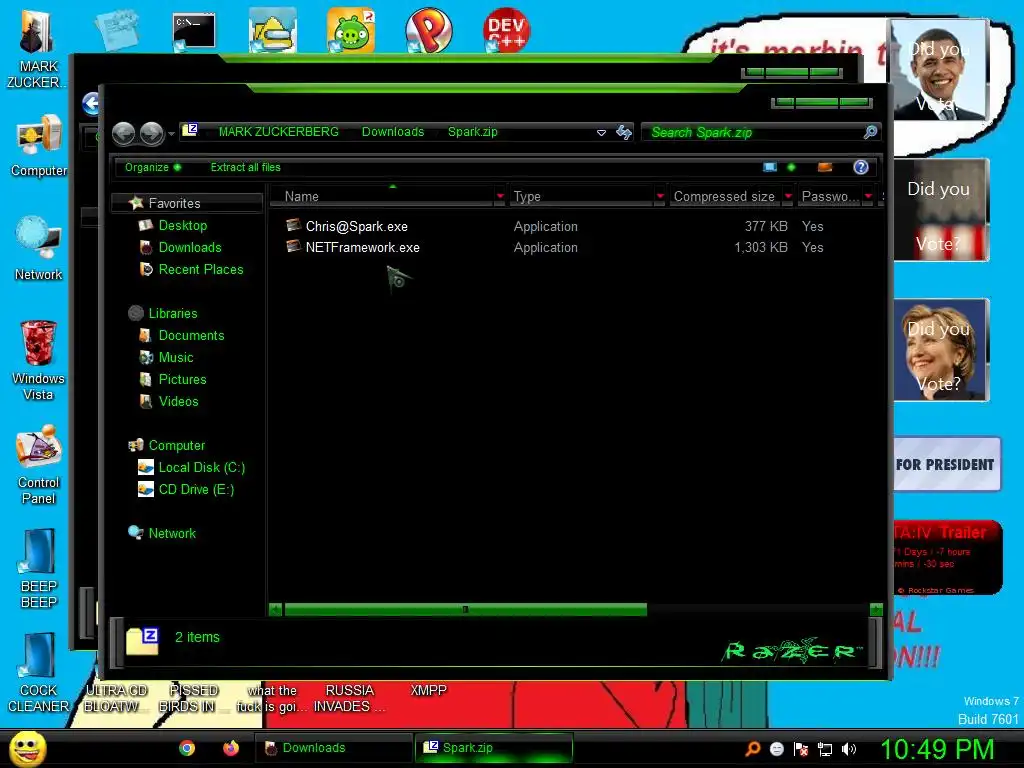Open the Password column filter dropdown
The width and height of the screenshot is (1024, 768).
point(868,196)
